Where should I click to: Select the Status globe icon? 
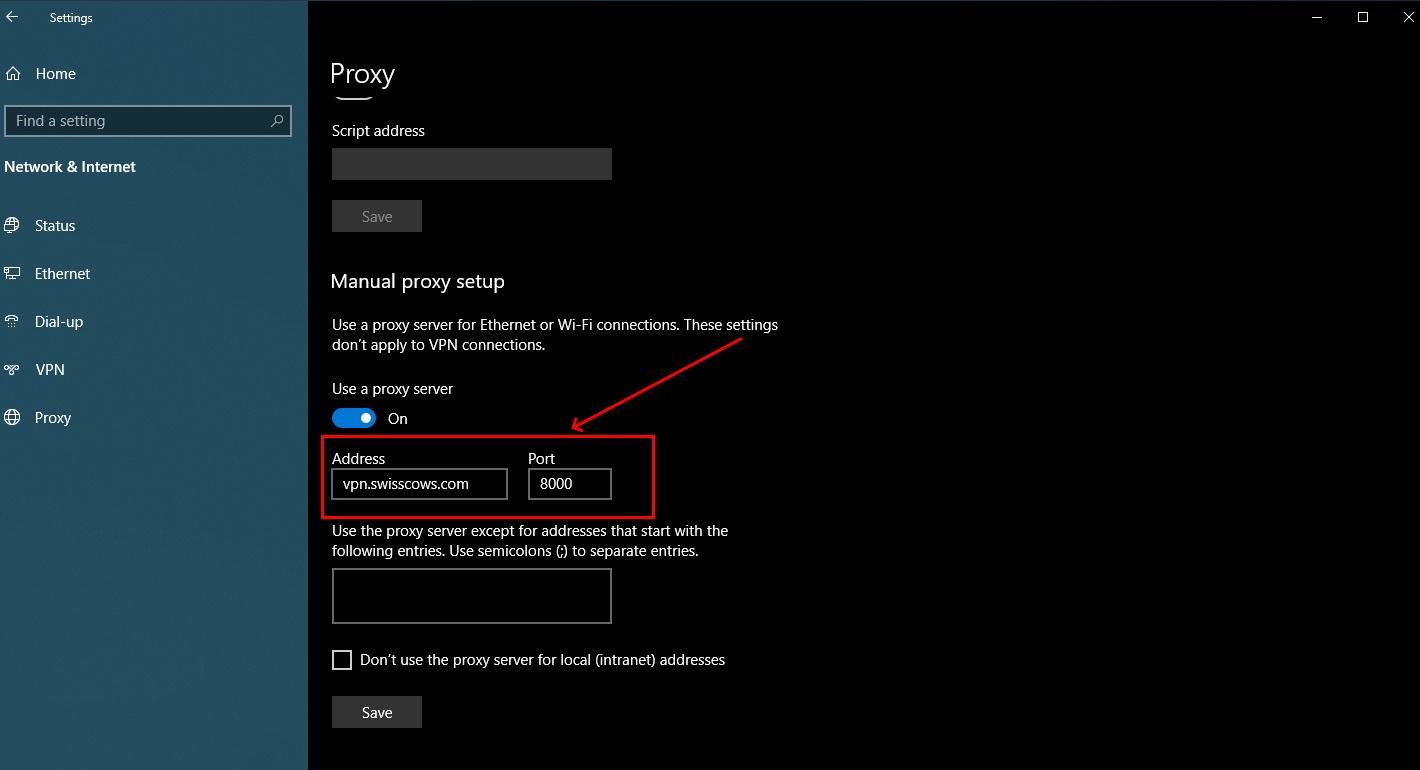point(12,226)
